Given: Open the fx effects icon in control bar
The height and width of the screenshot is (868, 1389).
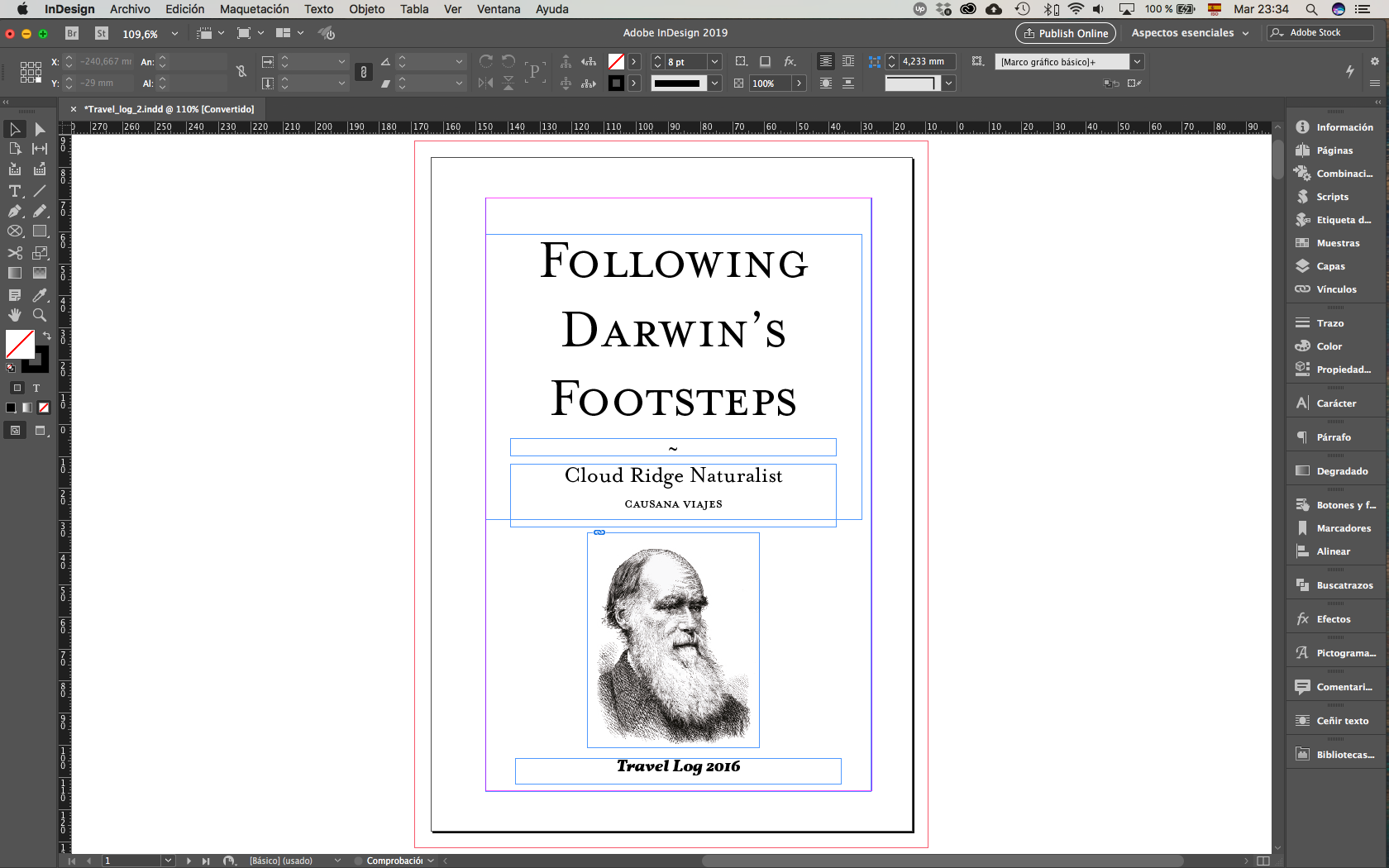Looking at the screenshot, I should pyautogui.click(x=790, y=61).
